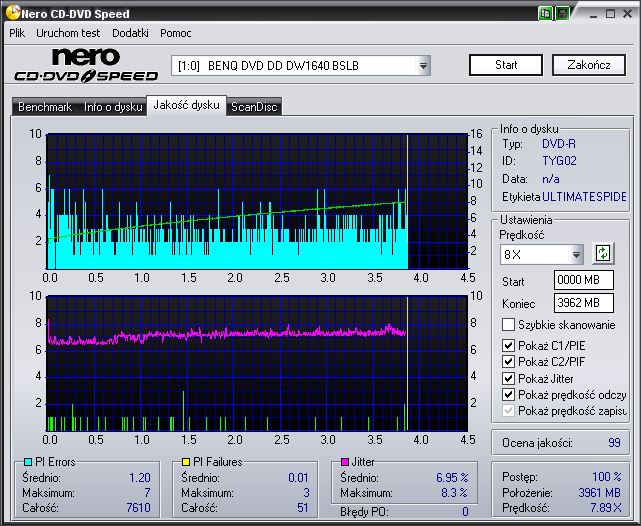641x526 pixels.
Task: Expand the 8X speed dropdown
Action: click(576, 255)
